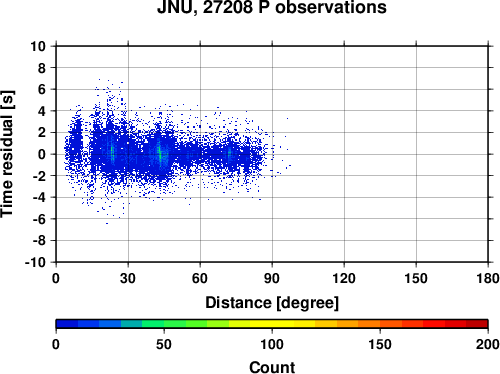This screenshot has height=374, width=500.
Task: Click the x-axis tick label '90'
Action: click(272, 278)
